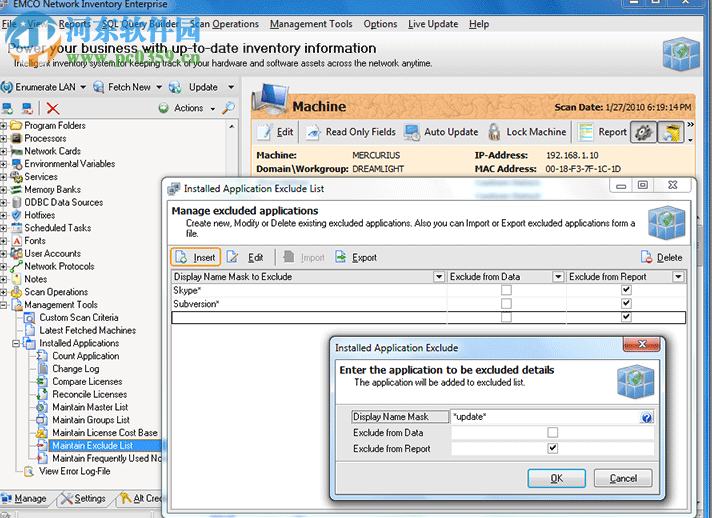Click the Notes icon in tree
This screenshot has height=518, width=712.
(x=16, y=279)
